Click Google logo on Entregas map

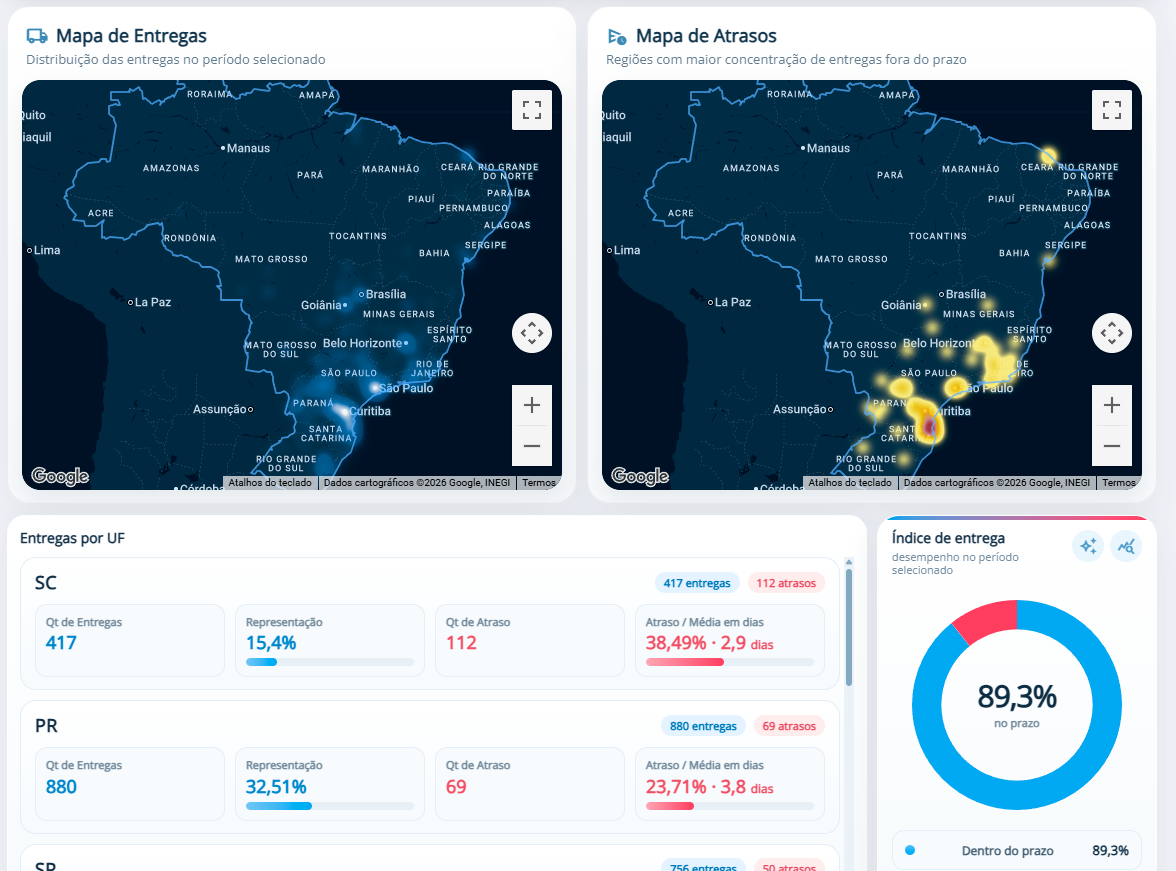[x=60, y=476]
